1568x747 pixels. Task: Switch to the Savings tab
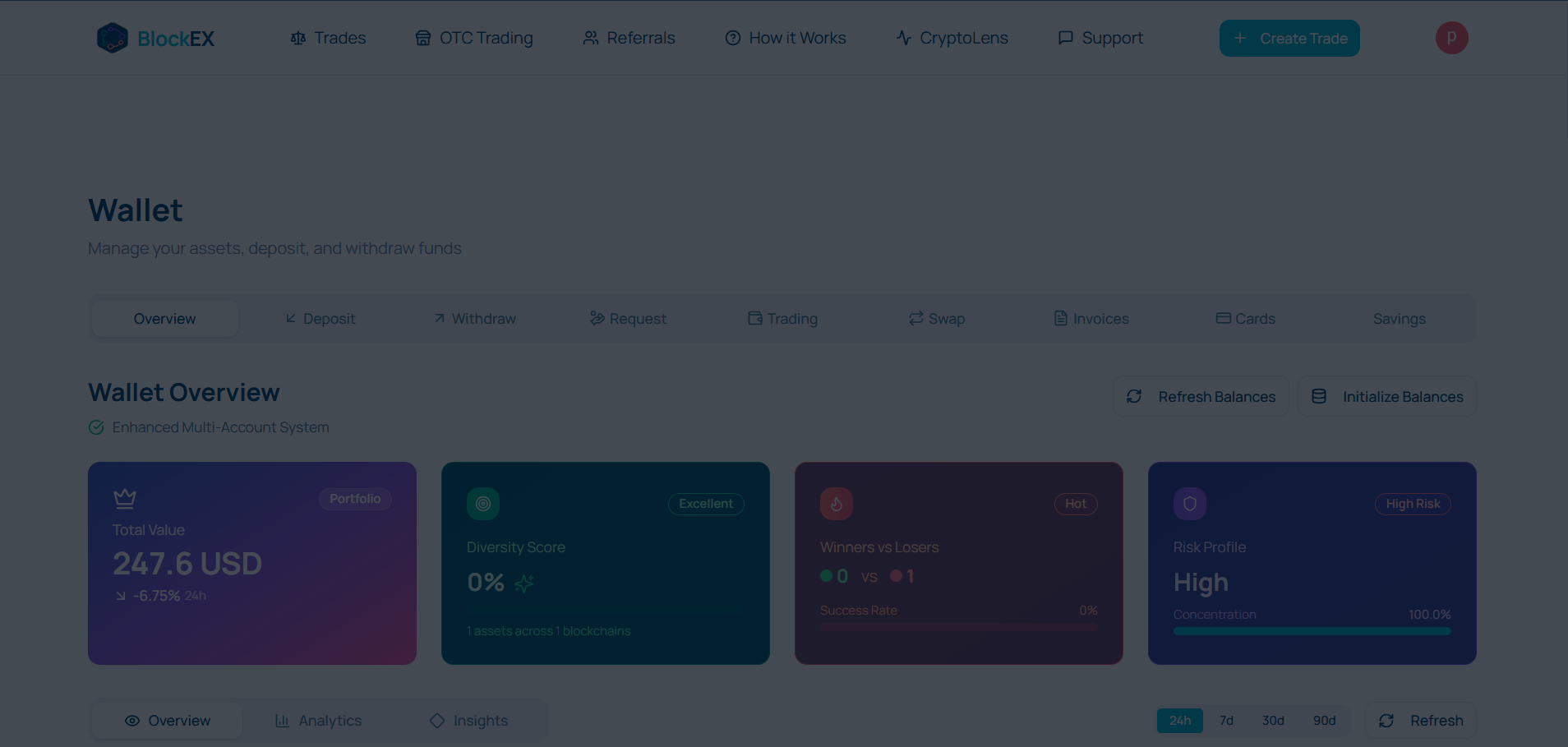pos(1400,319)
